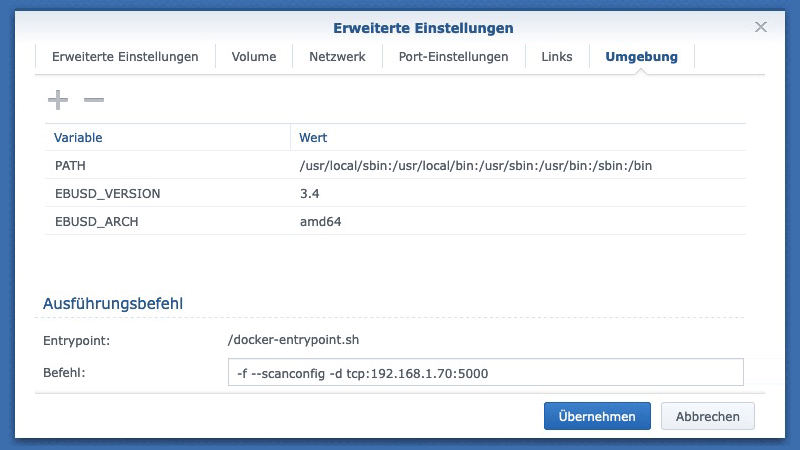
Task: Select the Links tab
Action: click(x=557, y=57)
